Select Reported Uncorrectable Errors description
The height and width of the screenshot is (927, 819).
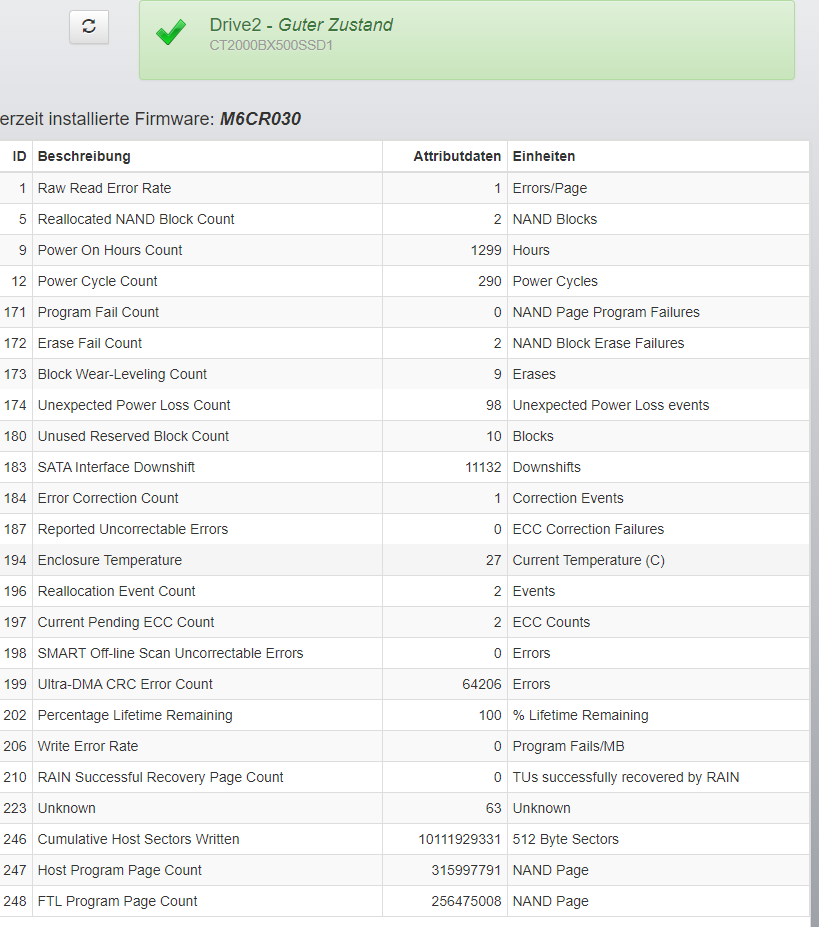[x=133, y=529]
